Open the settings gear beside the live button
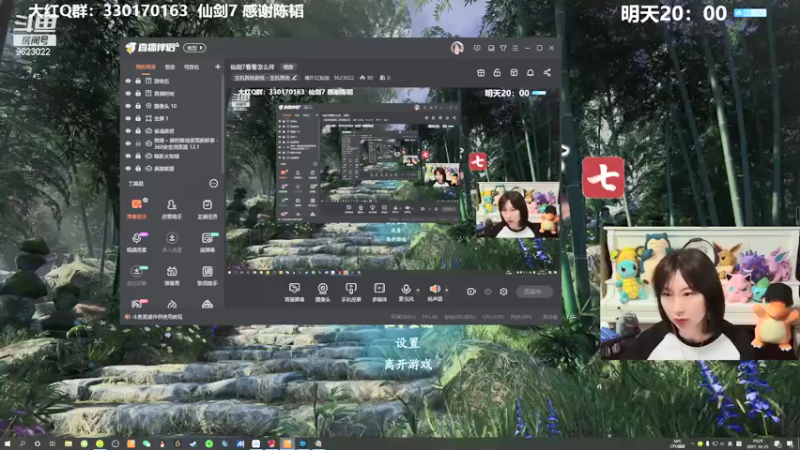Viewport: 800px width, 450px height. (x=504, y=292)
